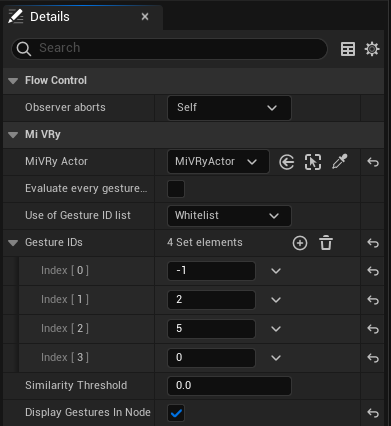The image size is (391, 426).
Task: Reset Index [ 0 ] to default
Action: click(373, 271)
